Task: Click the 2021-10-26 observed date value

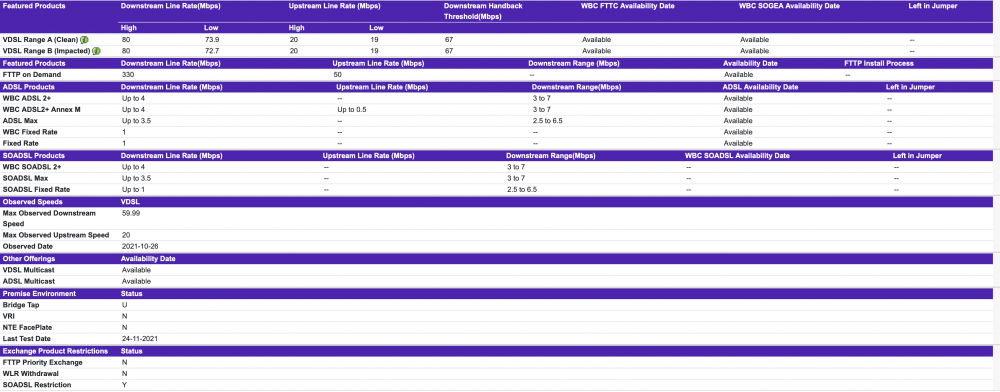Action: 140,246
